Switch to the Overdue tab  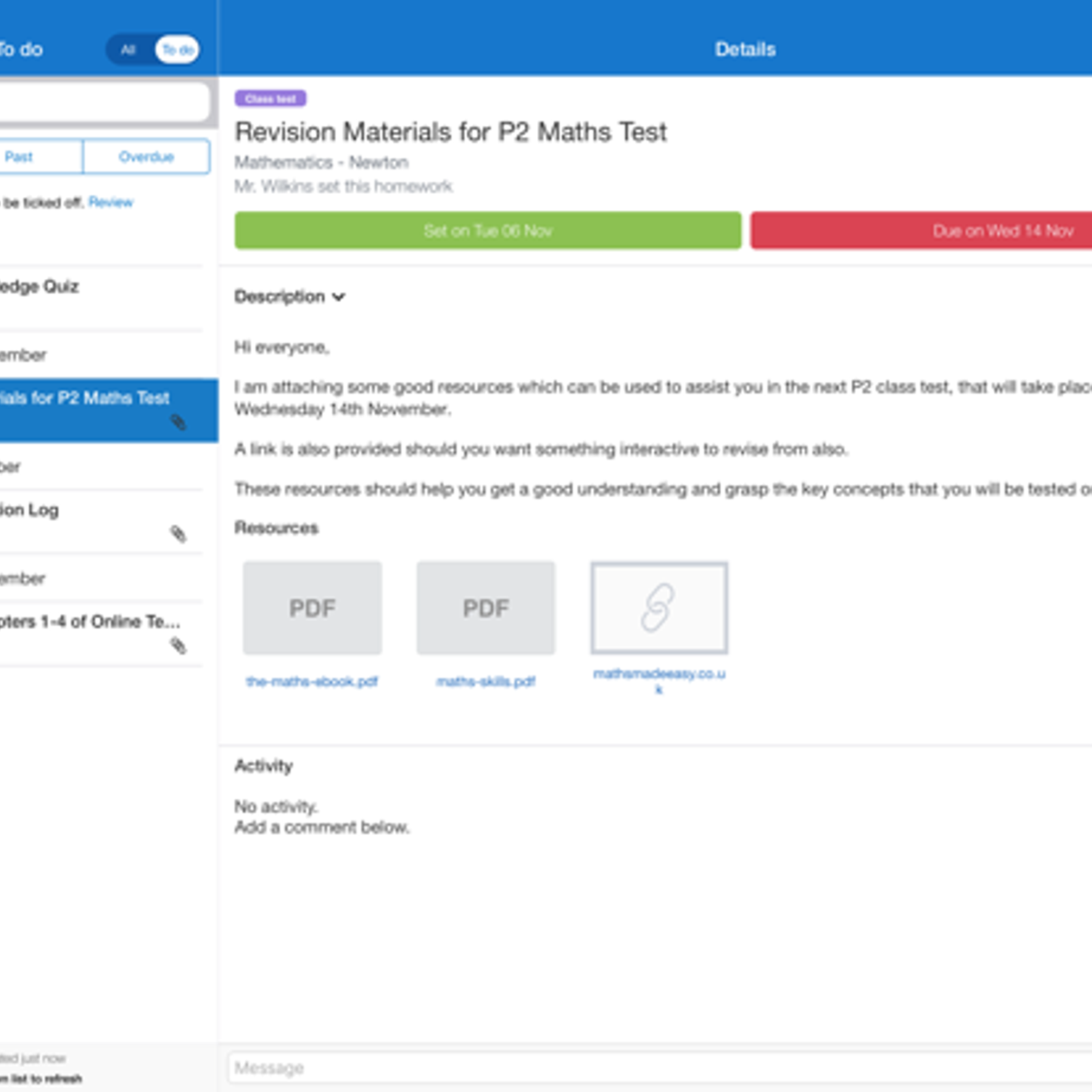tap(146, 157)
